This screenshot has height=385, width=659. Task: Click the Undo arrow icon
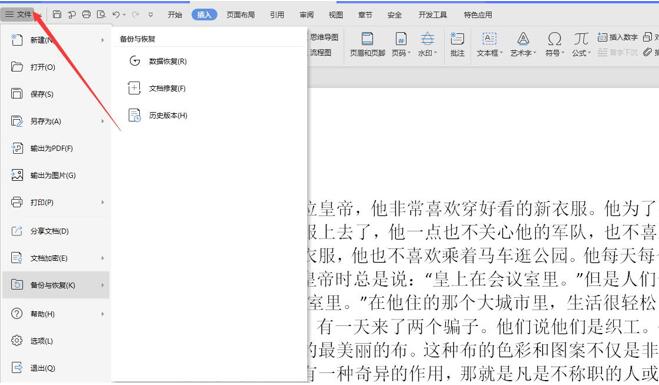(116, 14)
